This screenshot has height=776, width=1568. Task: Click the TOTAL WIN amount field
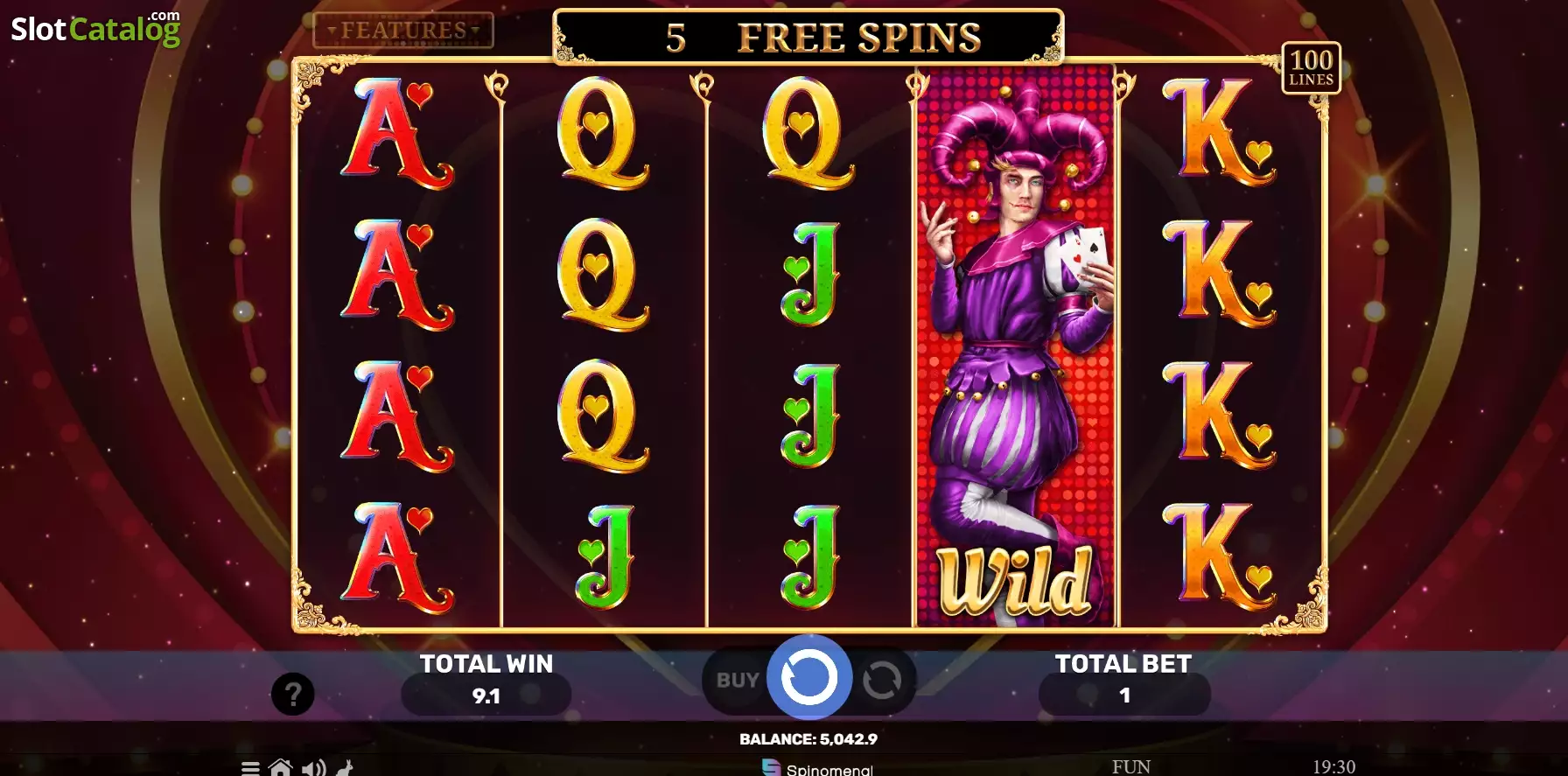pyautogui.click(x=486, y=696)
